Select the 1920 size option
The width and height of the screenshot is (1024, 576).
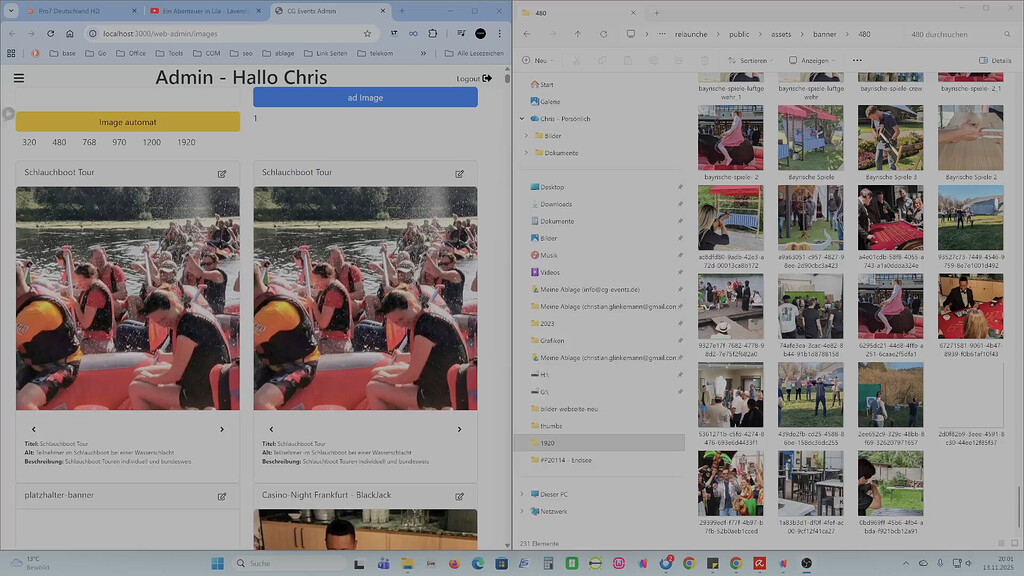pos(186,142)
